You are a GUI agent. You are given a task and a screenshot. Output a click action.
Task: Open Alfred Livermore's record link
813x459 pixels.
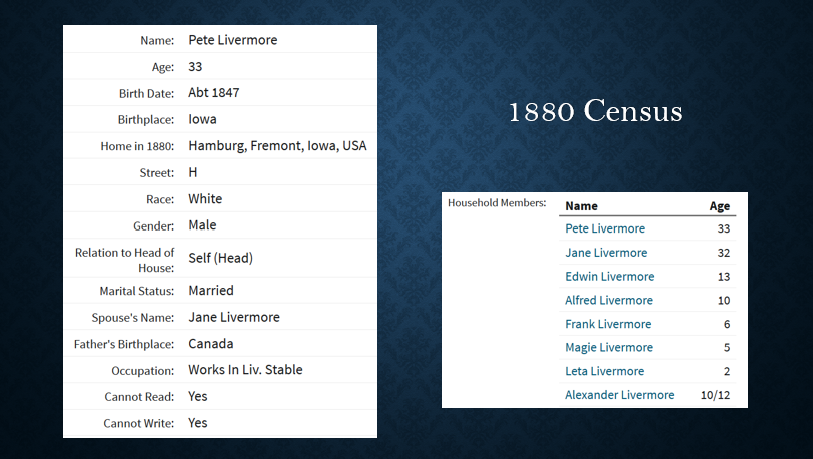pyautogui.click(x=609, y=300)
